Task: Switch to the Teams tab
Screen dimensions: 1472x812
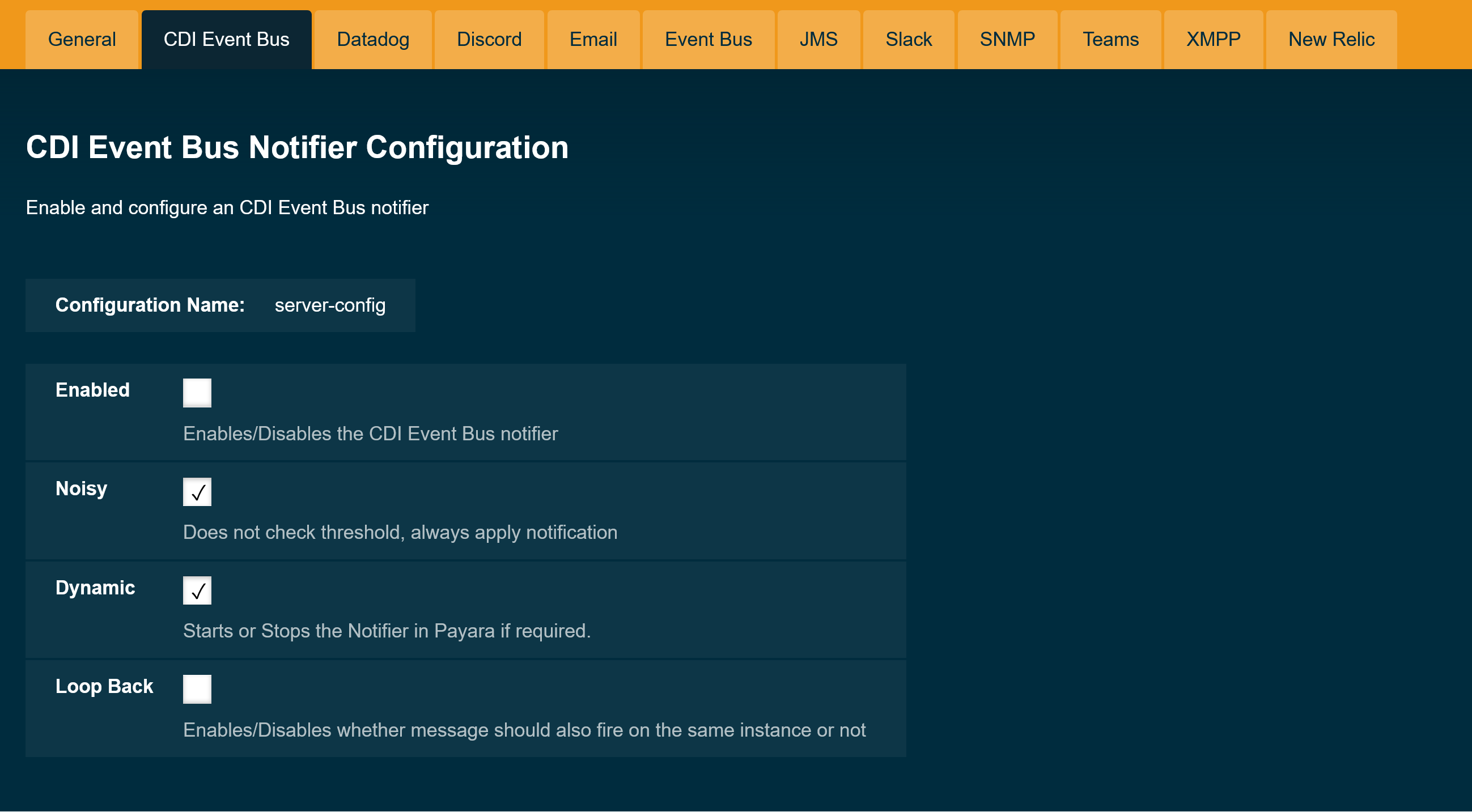Action: click(x=1110, y=39)
